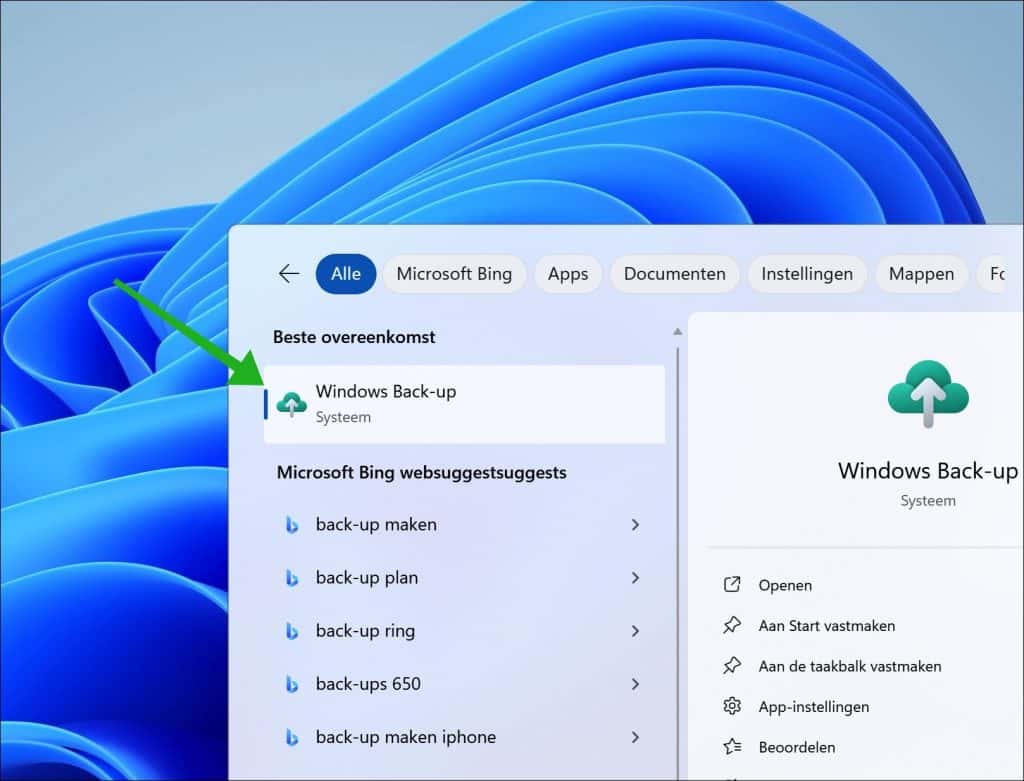The height and width of the screenshot is (781, 1024).
Task: Click the Openen external-link icon
Action: [x=732, y=584]
